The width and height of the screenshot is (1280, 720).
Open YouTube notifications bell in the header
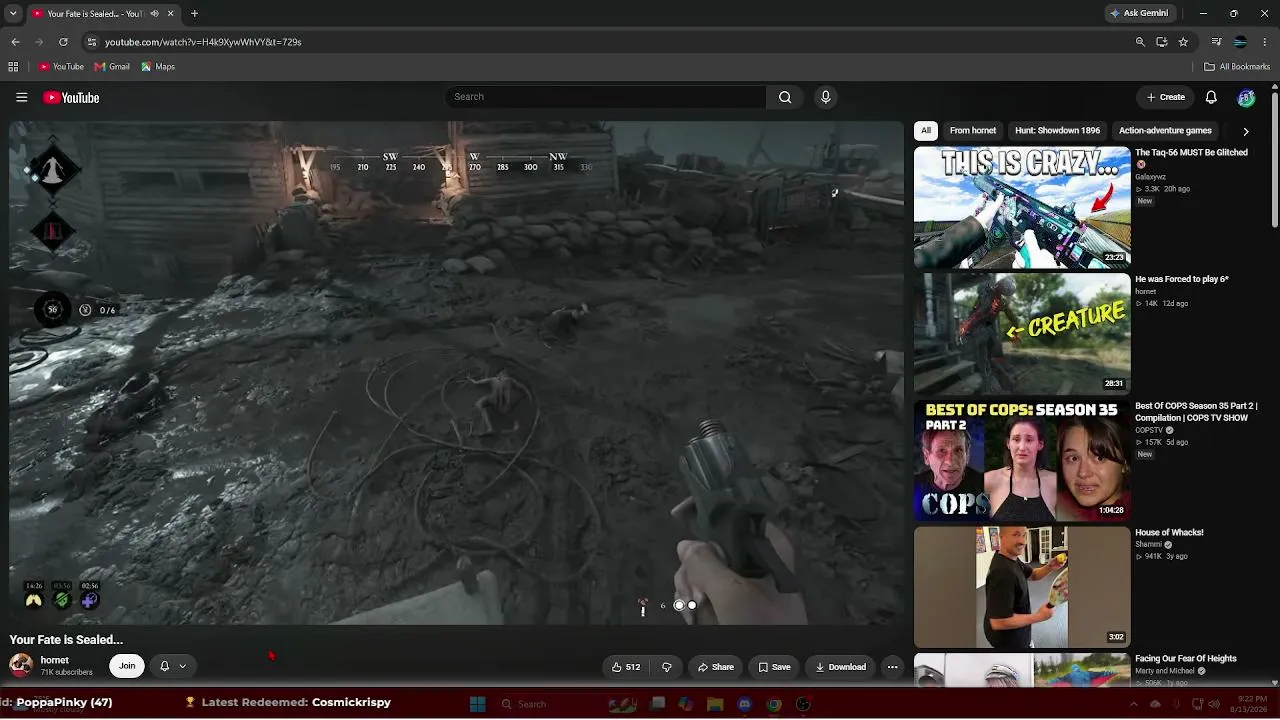1211,97
